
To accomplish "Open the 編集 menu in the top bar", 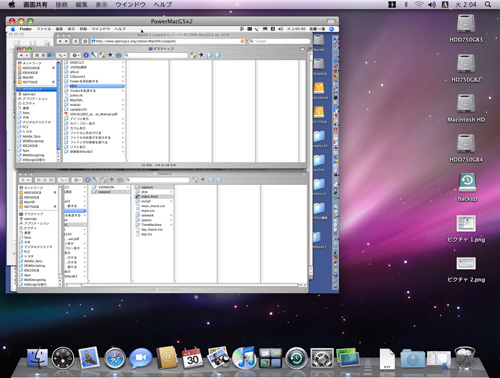I will point(81,5).
